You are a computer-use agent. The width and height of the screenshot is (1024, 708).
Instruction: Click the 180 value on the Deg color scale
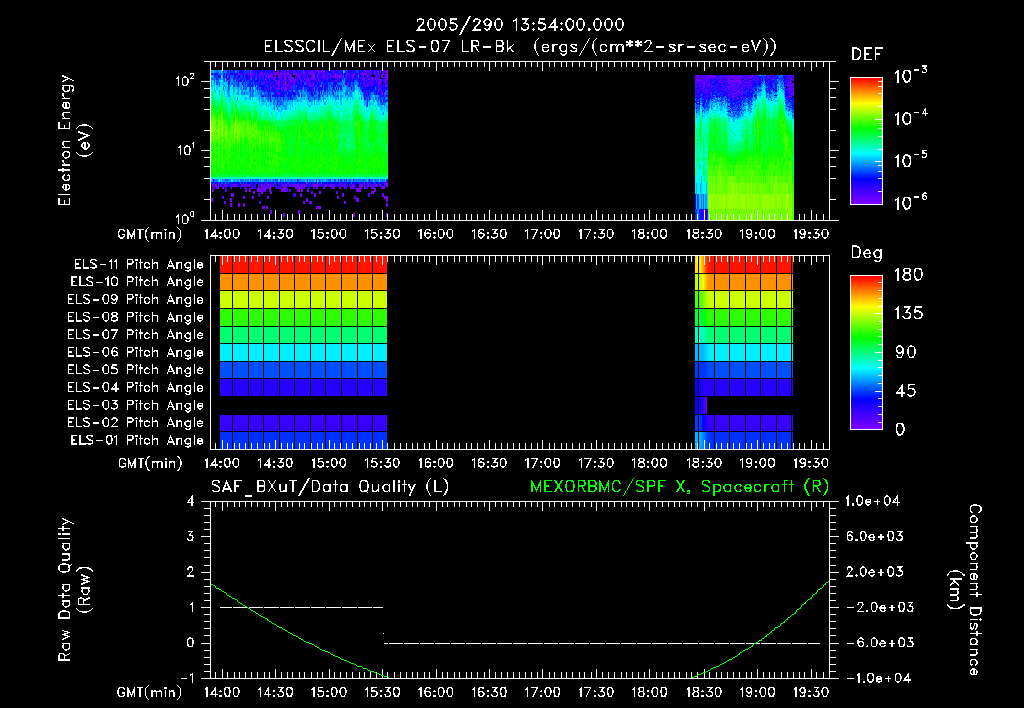(x=908, y=274)
